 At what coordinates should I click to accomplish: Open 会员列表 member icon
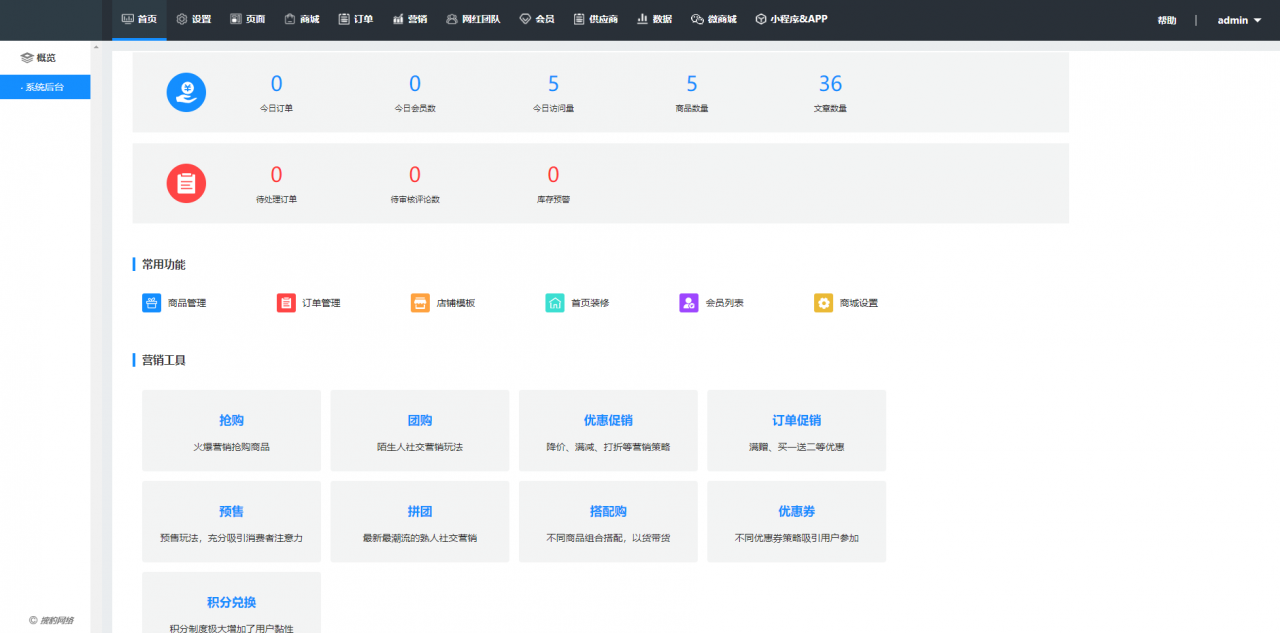[688, 302]
